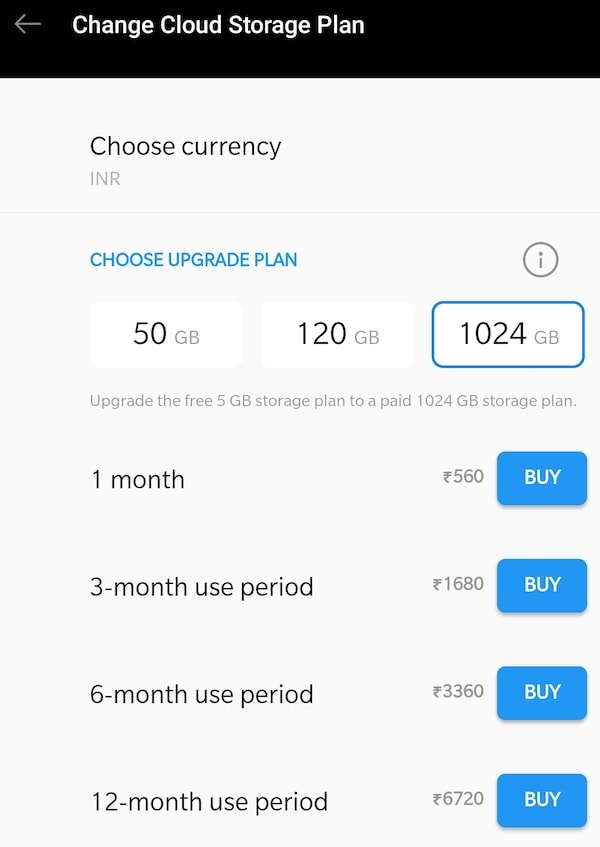Open the Choose currency selector
600x847 pixels.
point(185,159)
